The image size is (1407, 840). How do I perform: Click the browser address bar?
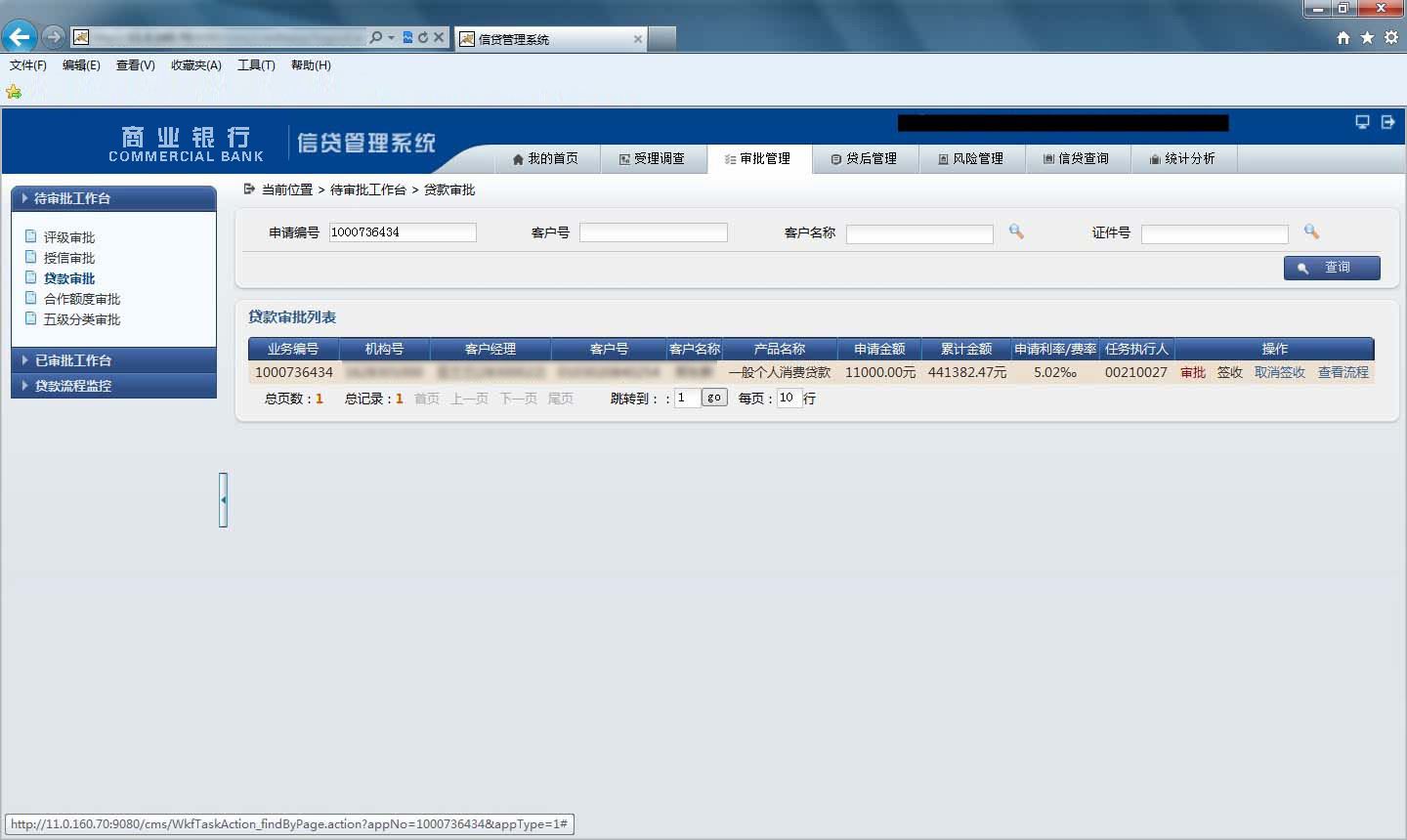point(228,37)
